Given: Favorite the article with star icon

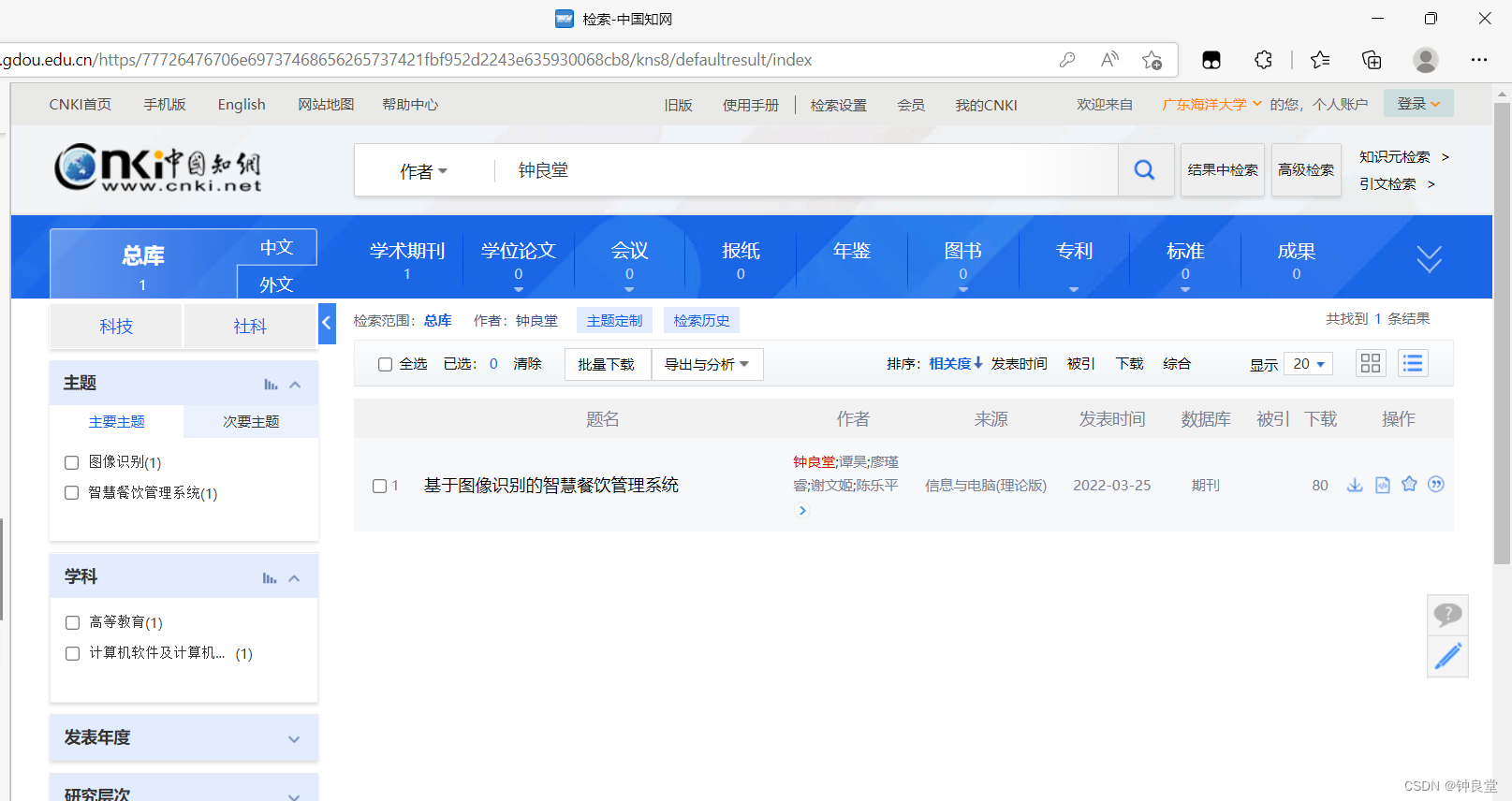Looking at the screenshot, I should tap(1409, 484).
